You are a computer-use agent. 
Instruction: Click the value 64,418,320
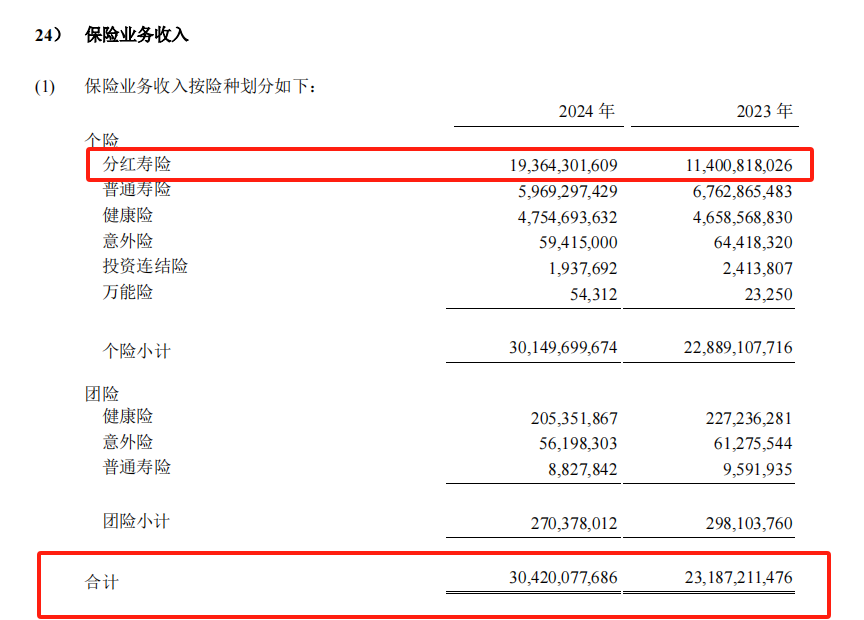click(x=753, y=242)
